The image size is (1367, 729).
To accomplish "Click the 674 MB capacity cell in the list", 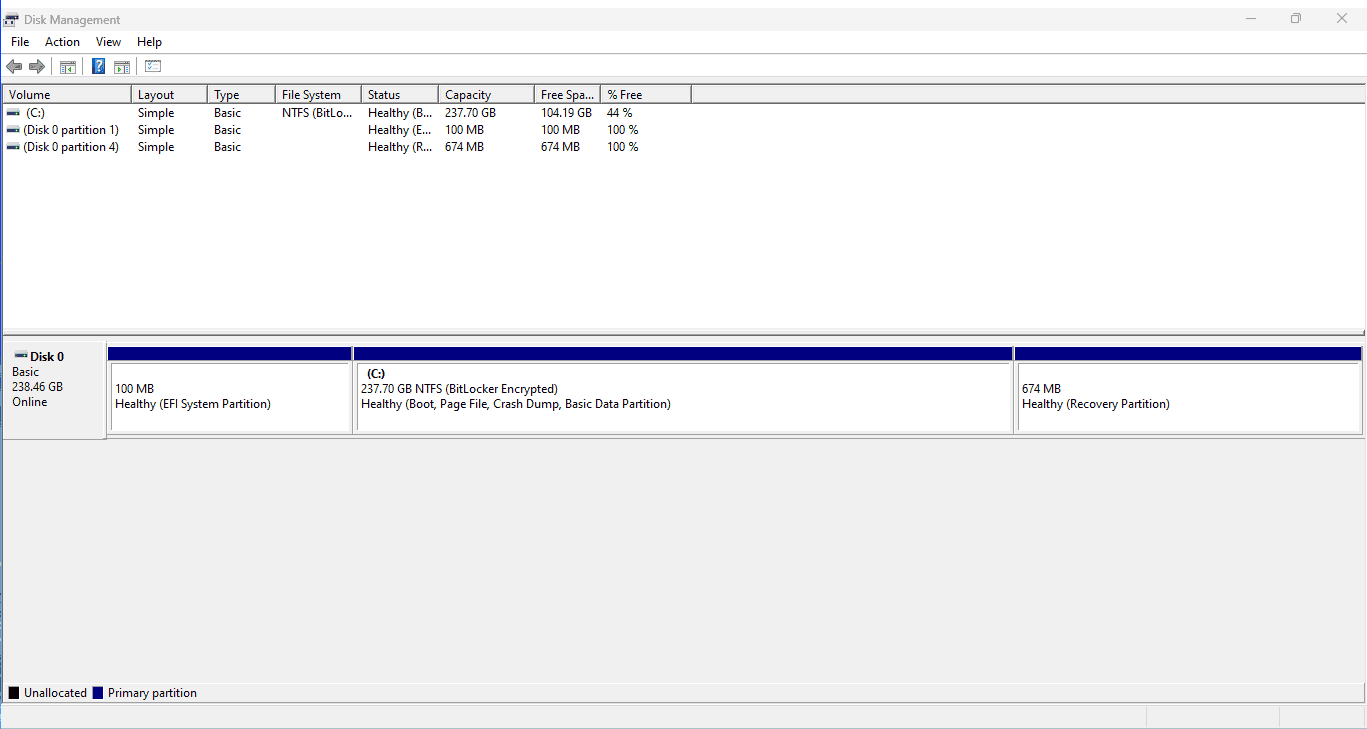I will coord(464,147).
